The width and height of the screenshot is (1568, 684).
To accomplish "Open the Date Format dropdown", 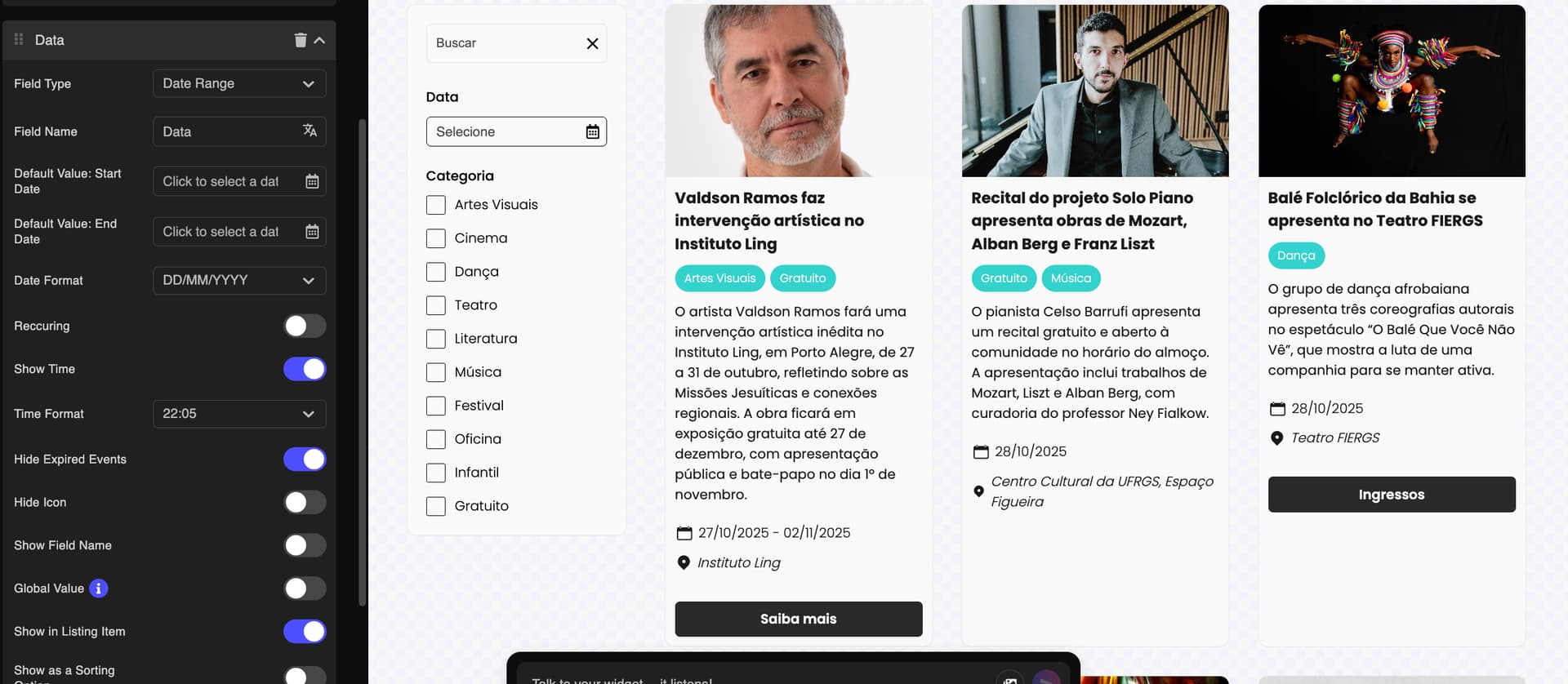I will (x=239, y=280).
